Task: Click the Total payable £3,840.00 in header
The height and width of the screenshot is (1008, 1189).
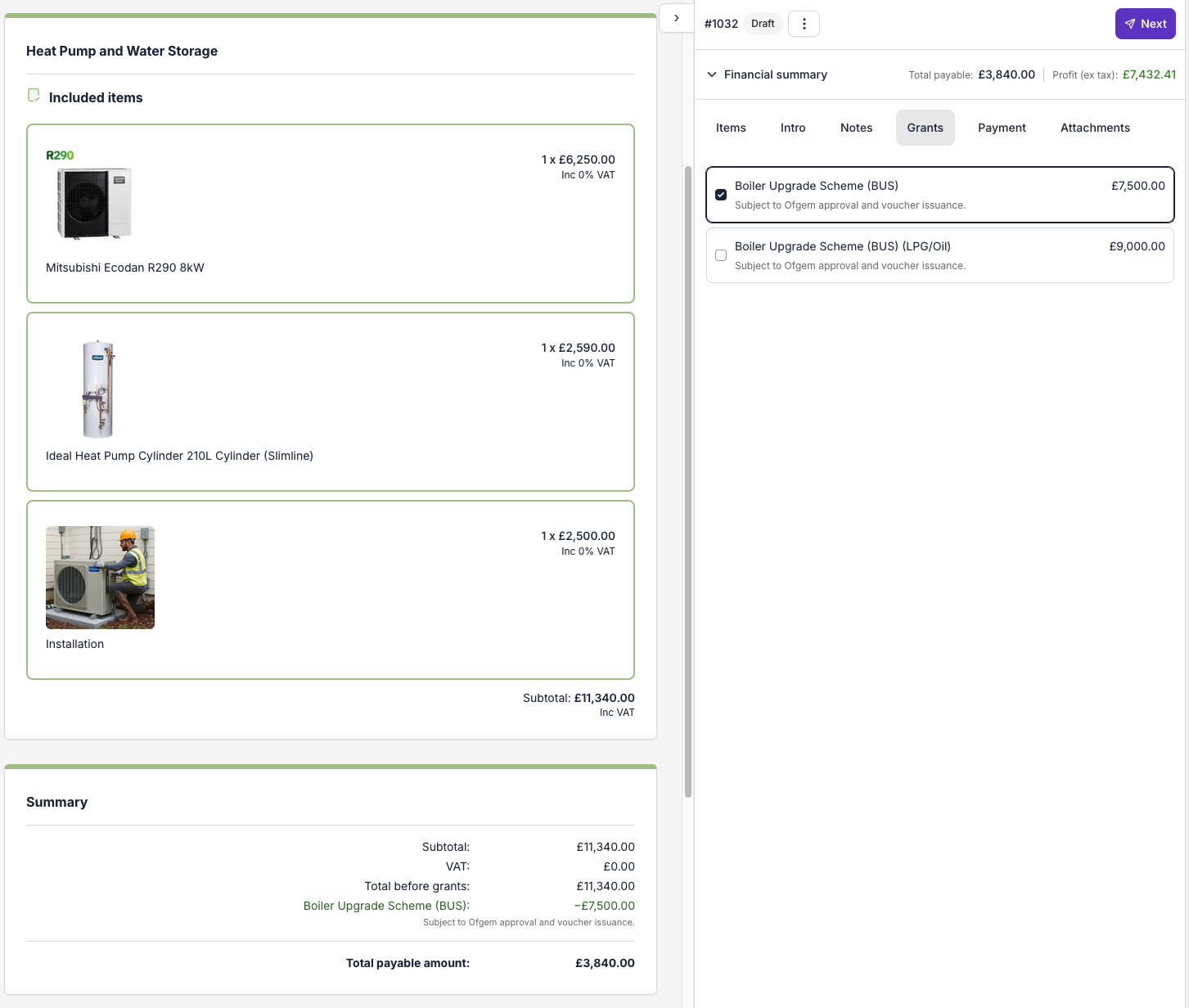Action: tap(1007, 74)
